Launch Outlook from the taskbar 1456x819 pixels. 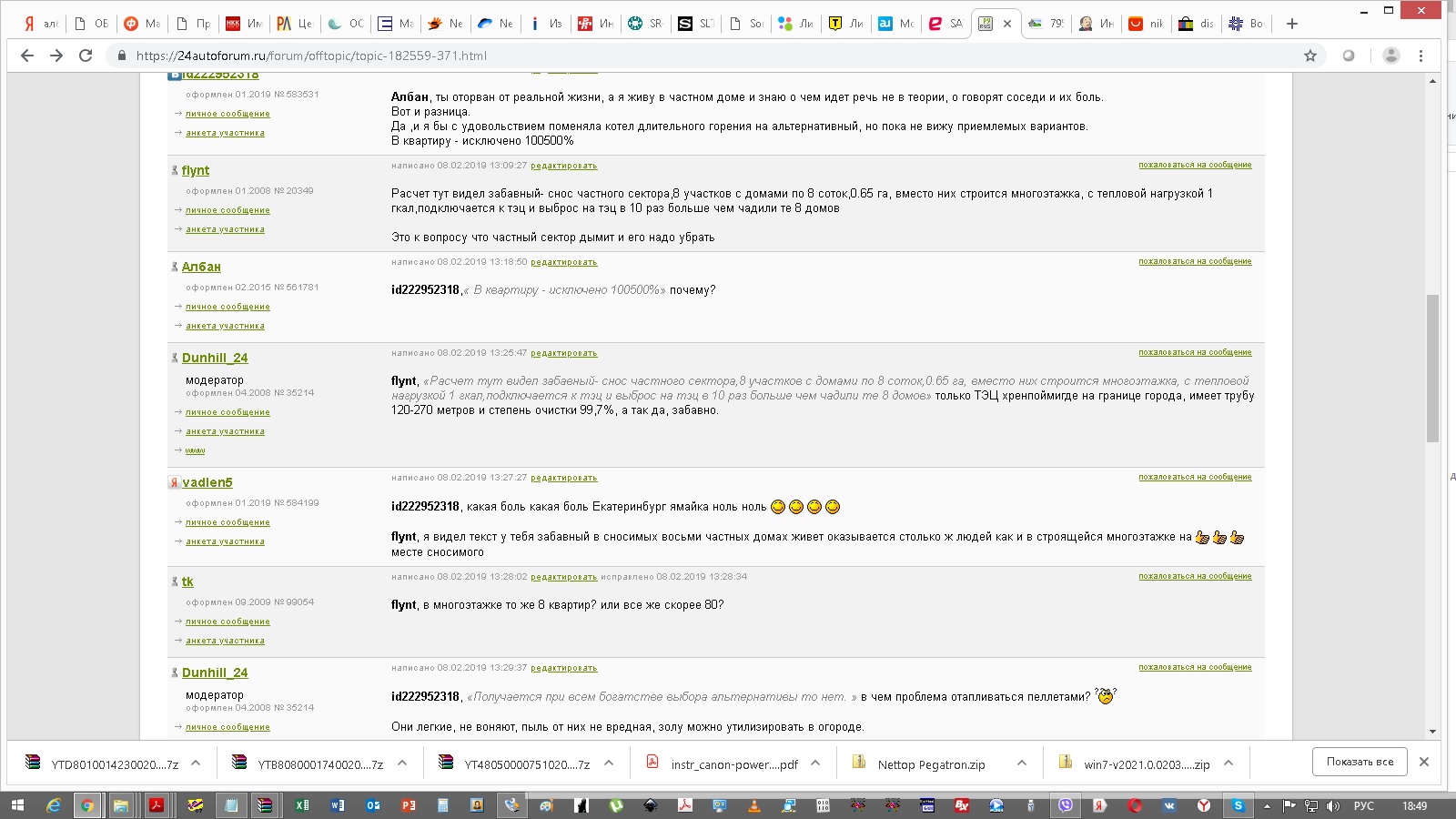click(373, 805)
